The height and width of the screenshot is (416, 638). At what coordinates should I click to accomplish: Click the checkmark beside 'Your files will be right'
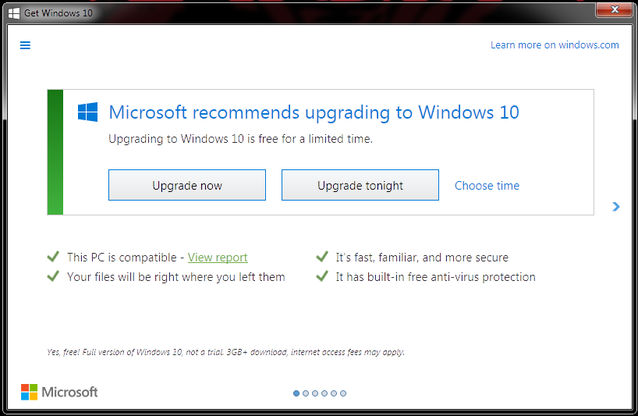(x=52, y=277)
